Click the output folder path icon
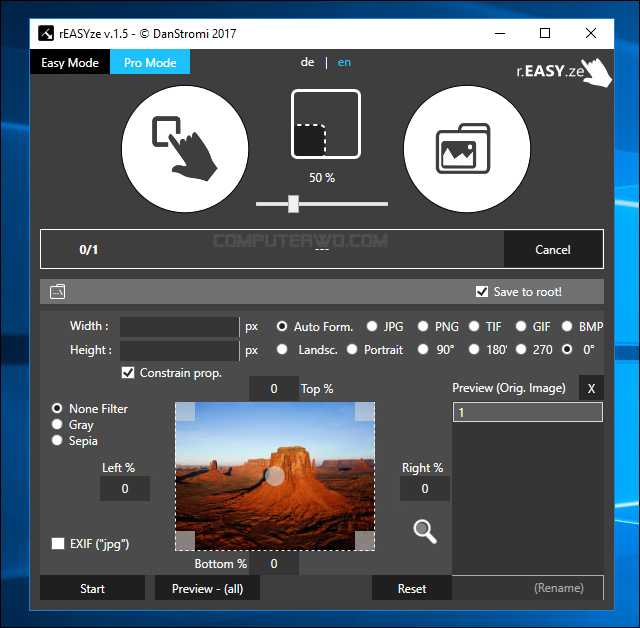The height and width of the screenshot is (628, 640). pos(58,292)
